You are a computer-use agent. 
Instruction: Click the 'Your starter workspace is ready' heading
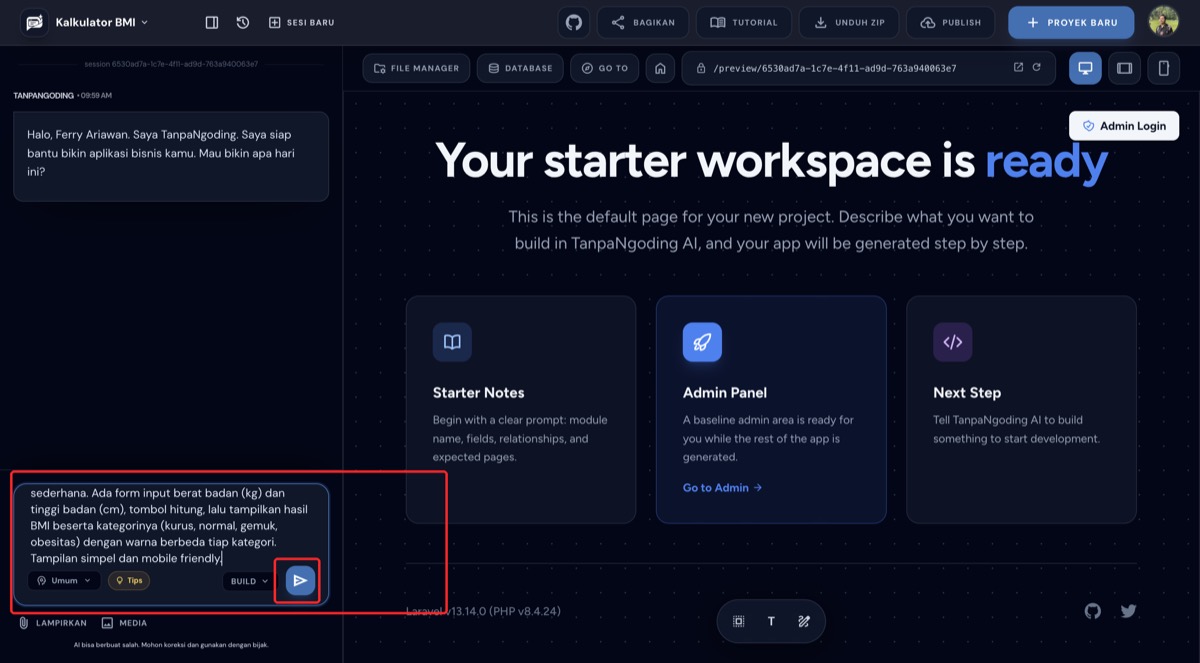coord(771,162)
